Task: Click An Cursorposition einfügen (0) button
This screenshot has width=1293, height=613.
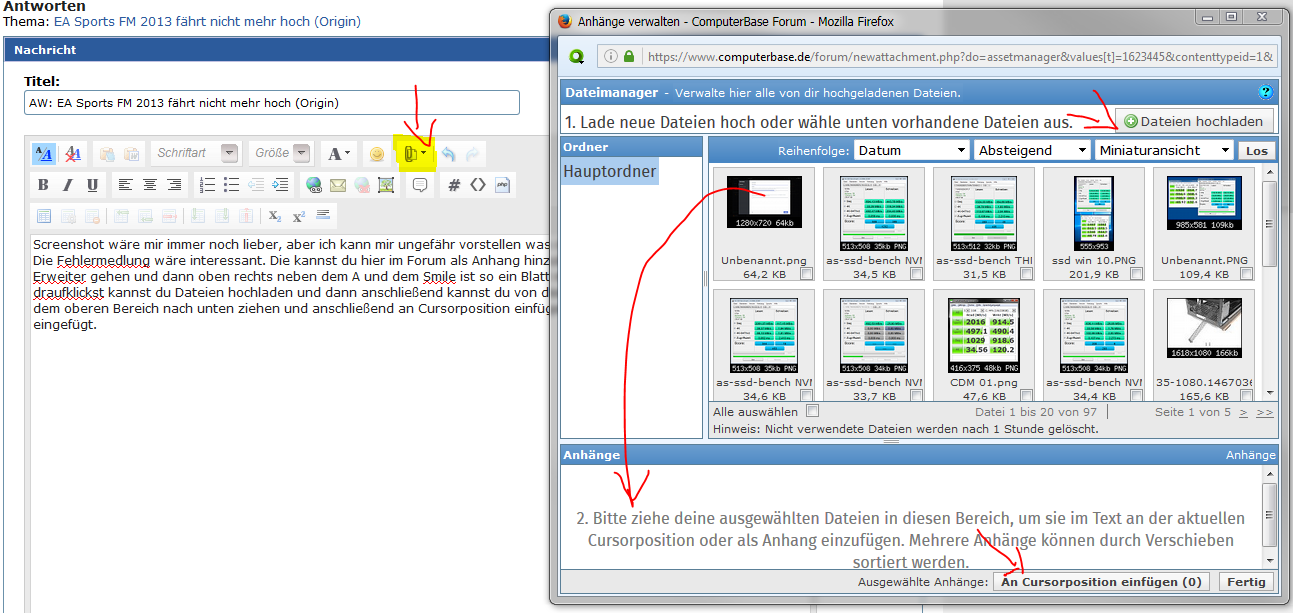Action: [x=1100, y=582]
